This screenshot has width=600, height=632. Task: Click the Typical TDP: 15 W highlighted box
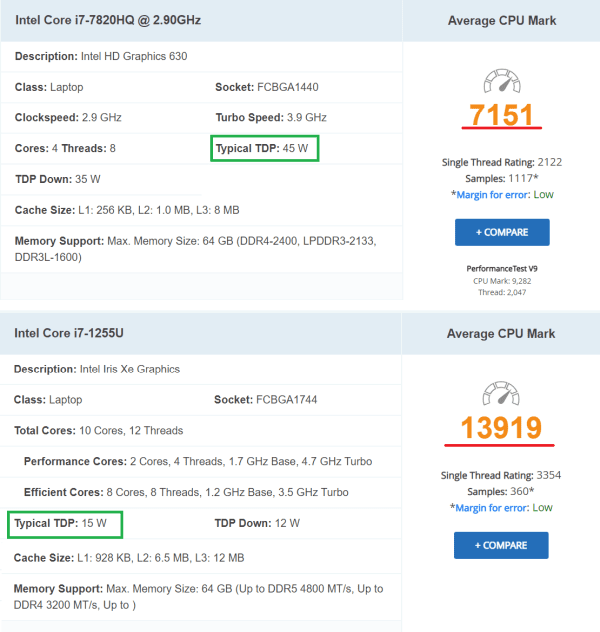[x=65, y=524]
